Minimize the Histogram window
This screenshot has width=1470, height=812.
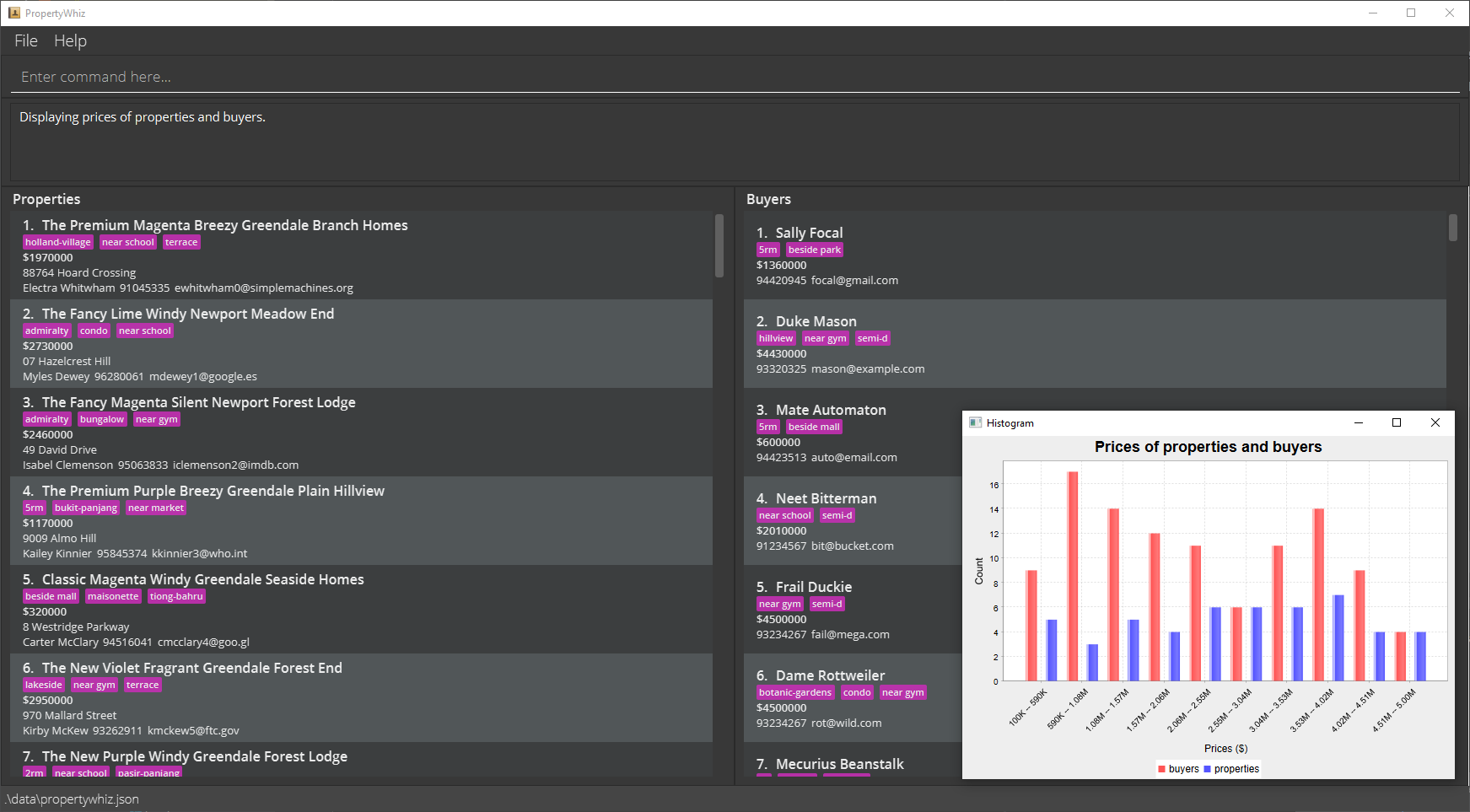coord(1359,422)
